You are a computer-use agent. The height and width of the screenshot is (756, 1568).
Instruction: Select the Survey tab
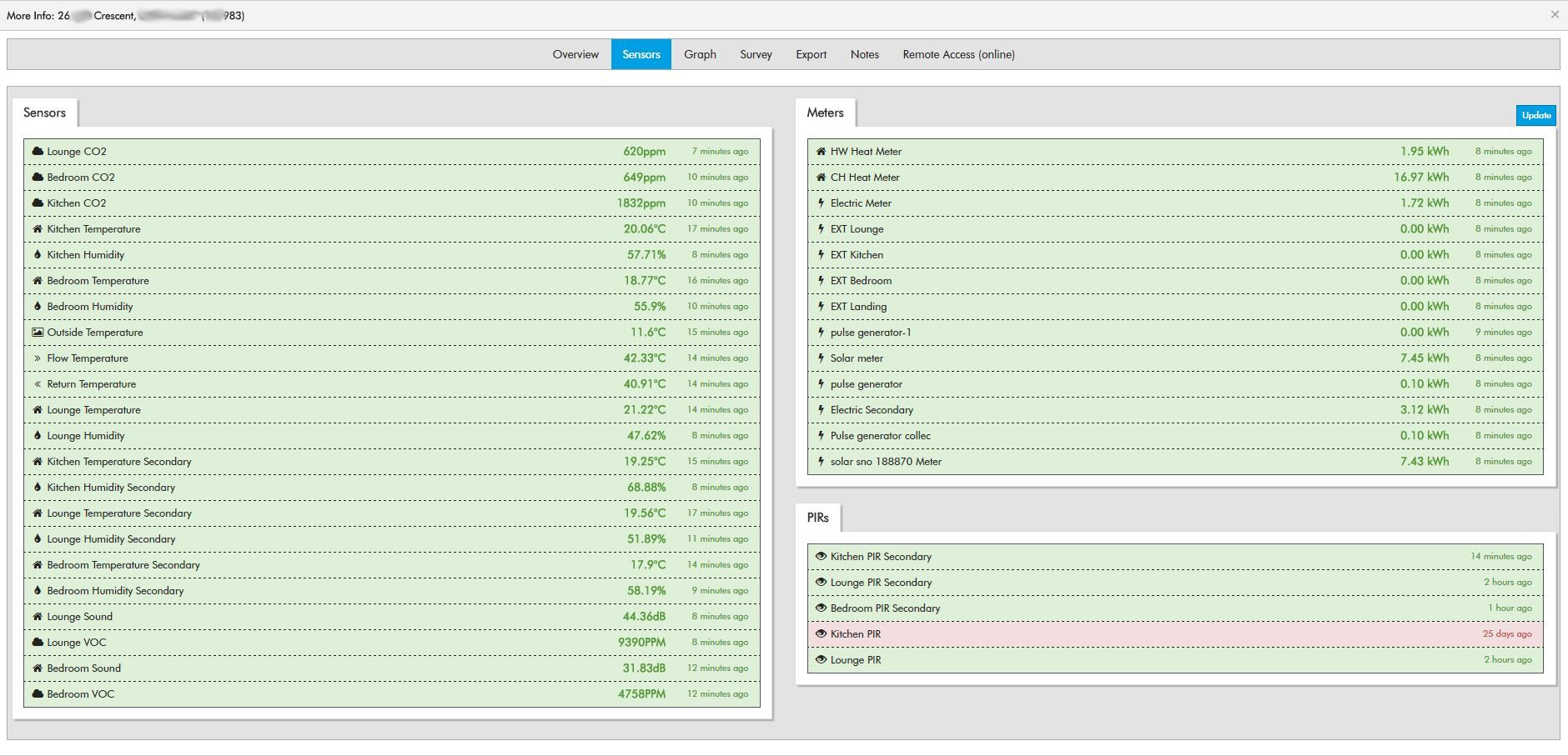756,54
